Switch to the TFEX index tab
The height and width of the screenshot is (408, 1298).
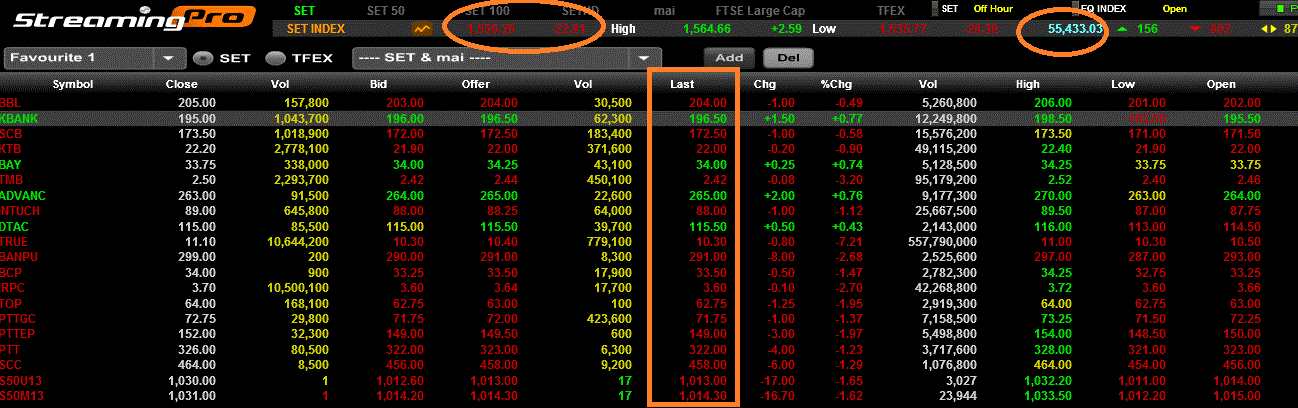click(x=891, y=10)
